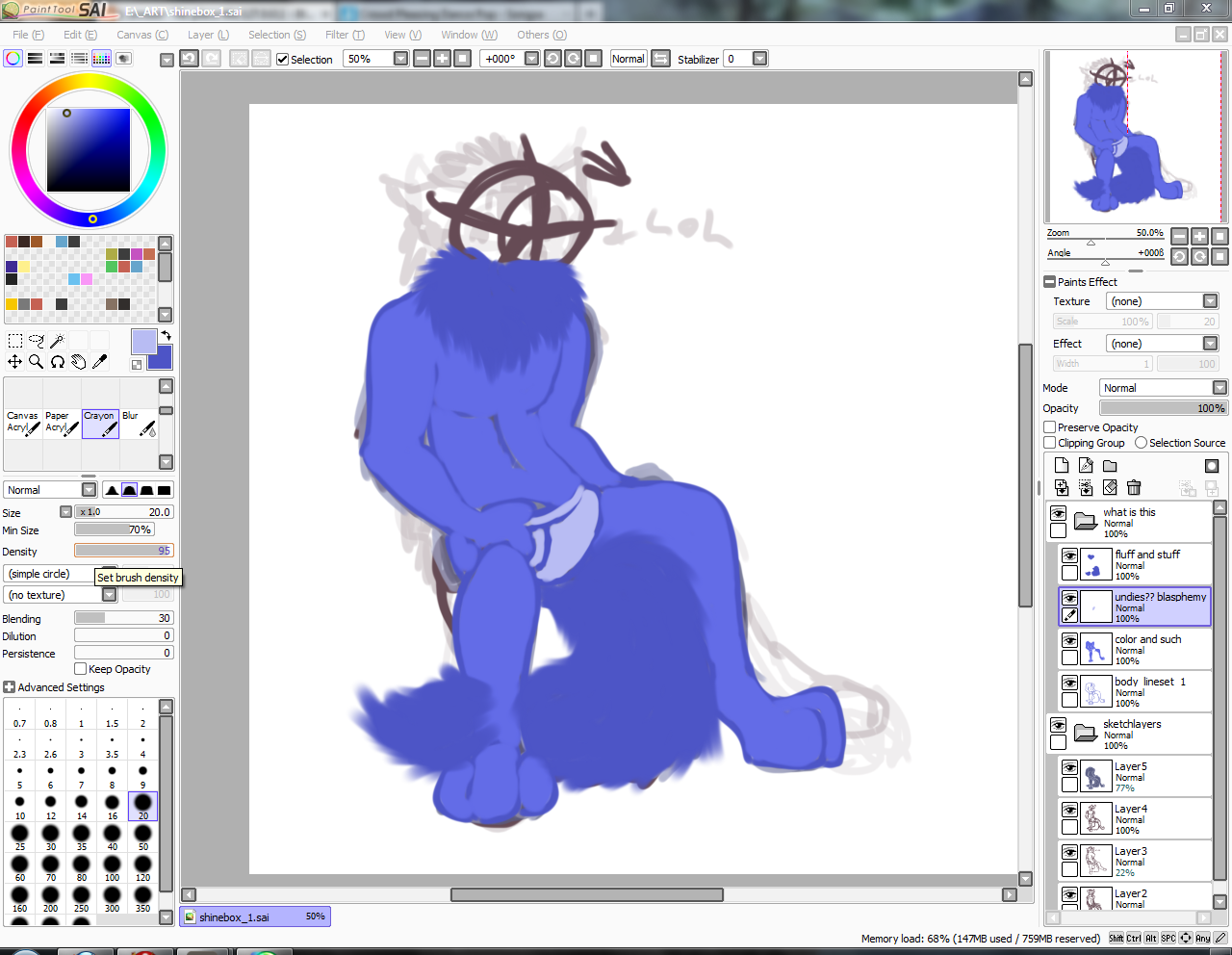Click the Density slider bar
The image size is (1232, 955).
coord(123,551)
